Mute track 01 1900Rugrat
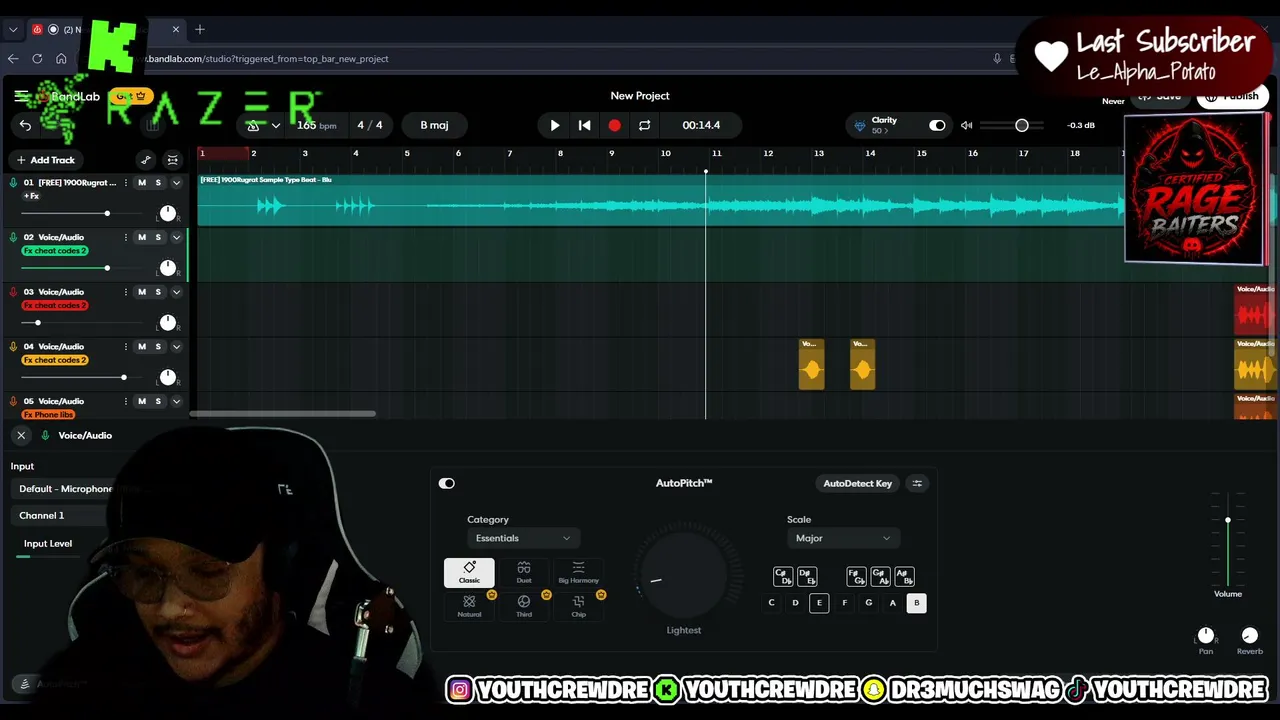1280x720 pixels. tap(142, 183)
